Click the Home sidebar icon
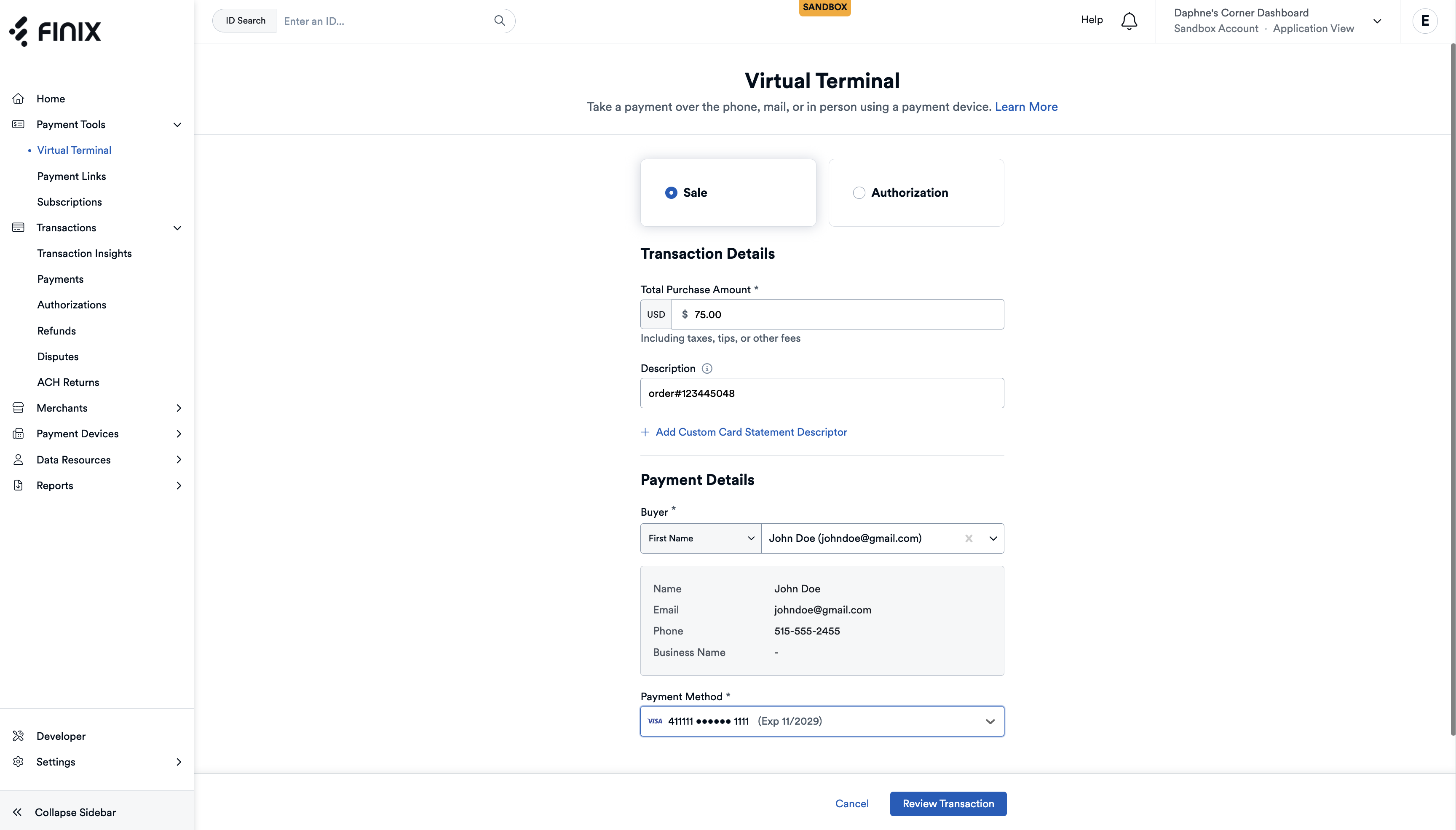 pyautogui.click(x=19, y=98)
